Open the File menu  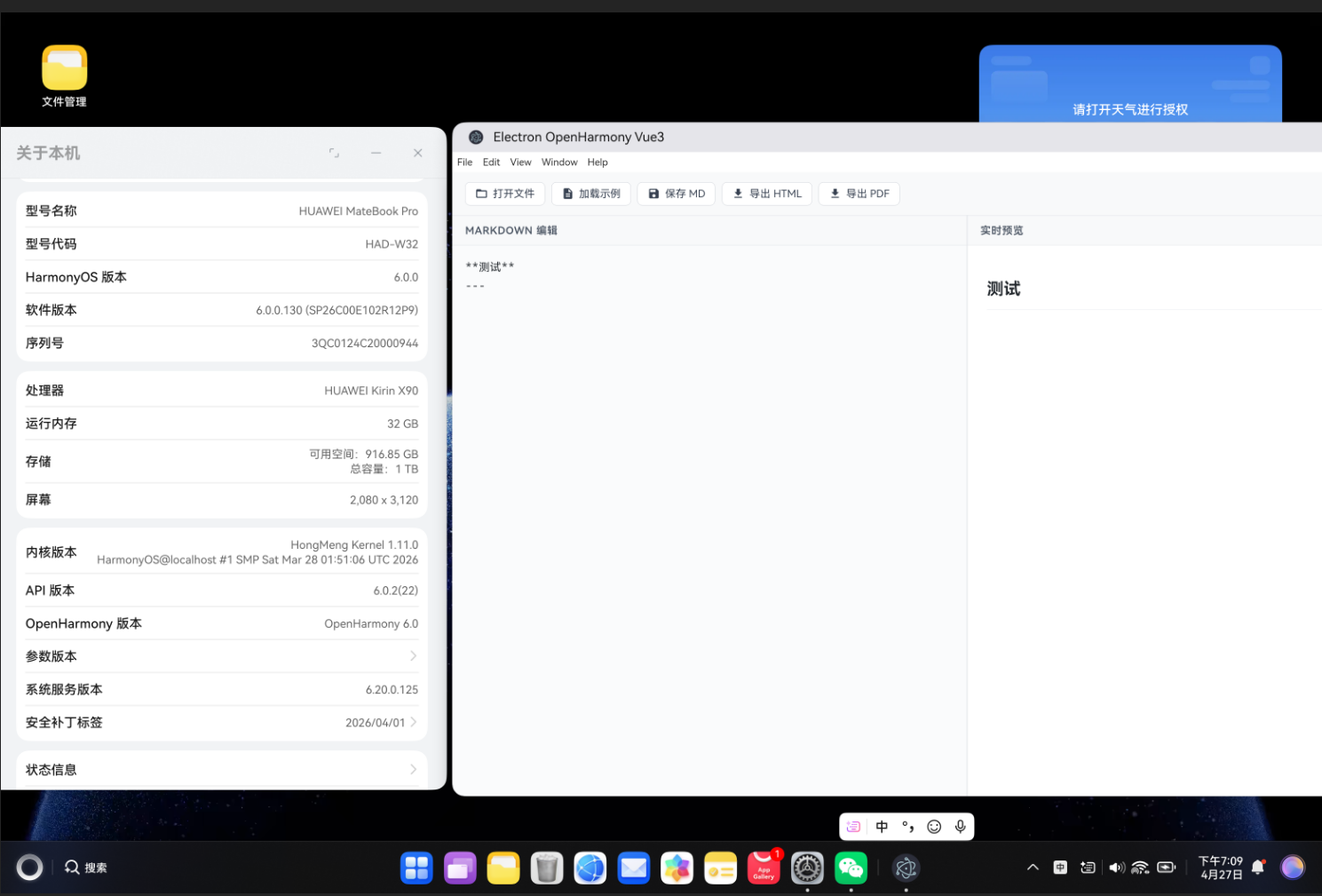pyautogui.click(x=465, y=163)
